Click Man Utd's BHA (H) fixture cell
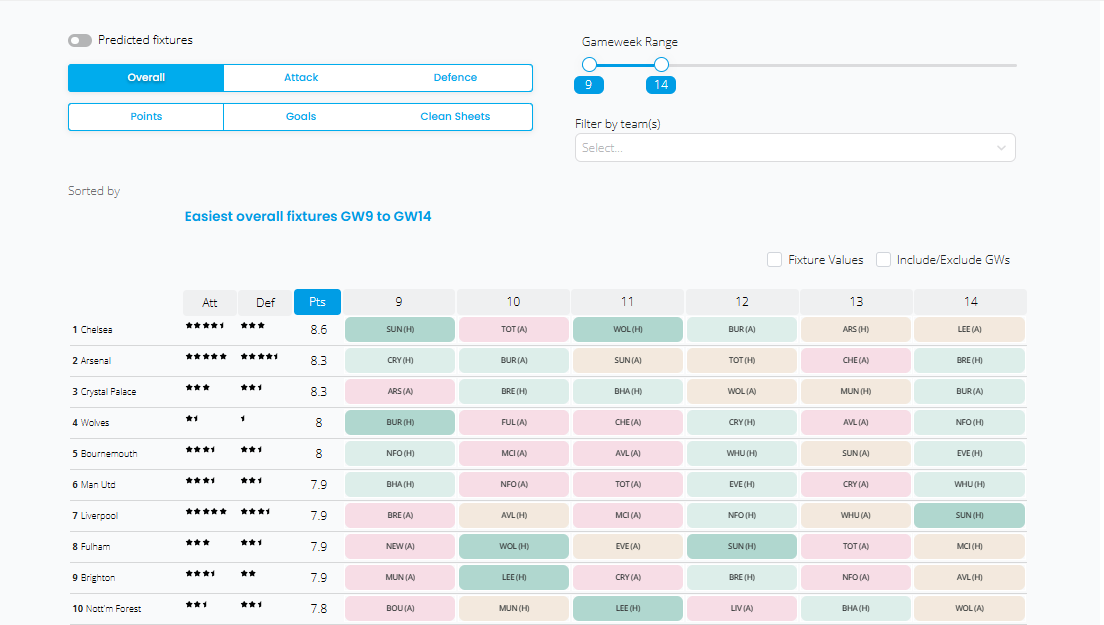The height and width of the screenshot is (625, 1104). (x=400, y=484)
